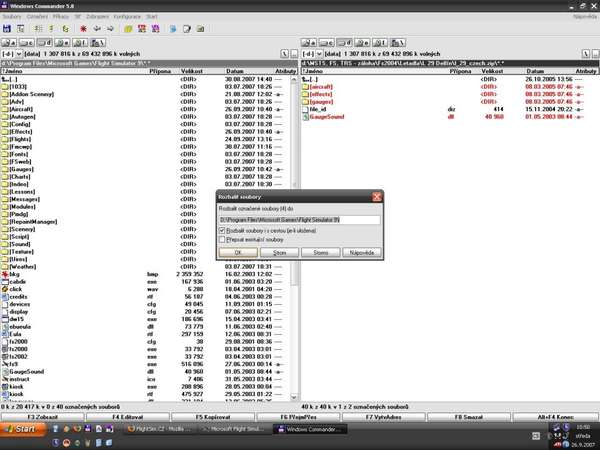Click the [Gauges] folder icon in left panel
The width and height of the screenshot is (600, 450).
(x=5, y=169)
